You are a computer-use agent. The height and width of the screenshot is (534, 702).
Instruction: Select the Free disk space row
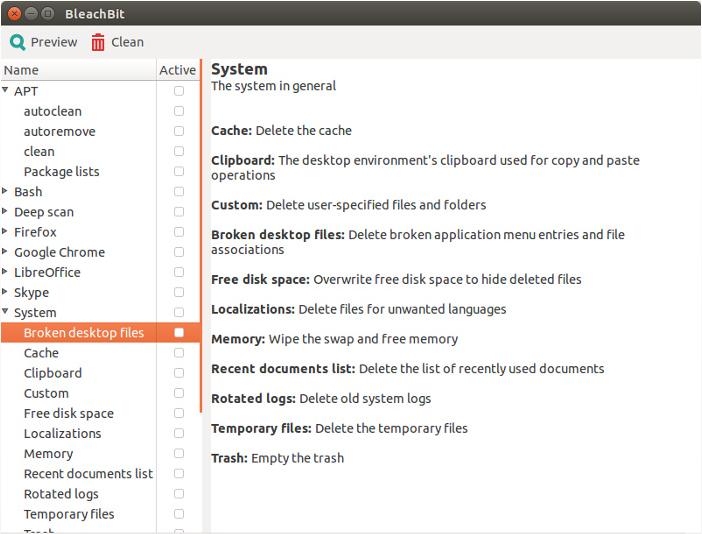[x=100, y=413]
